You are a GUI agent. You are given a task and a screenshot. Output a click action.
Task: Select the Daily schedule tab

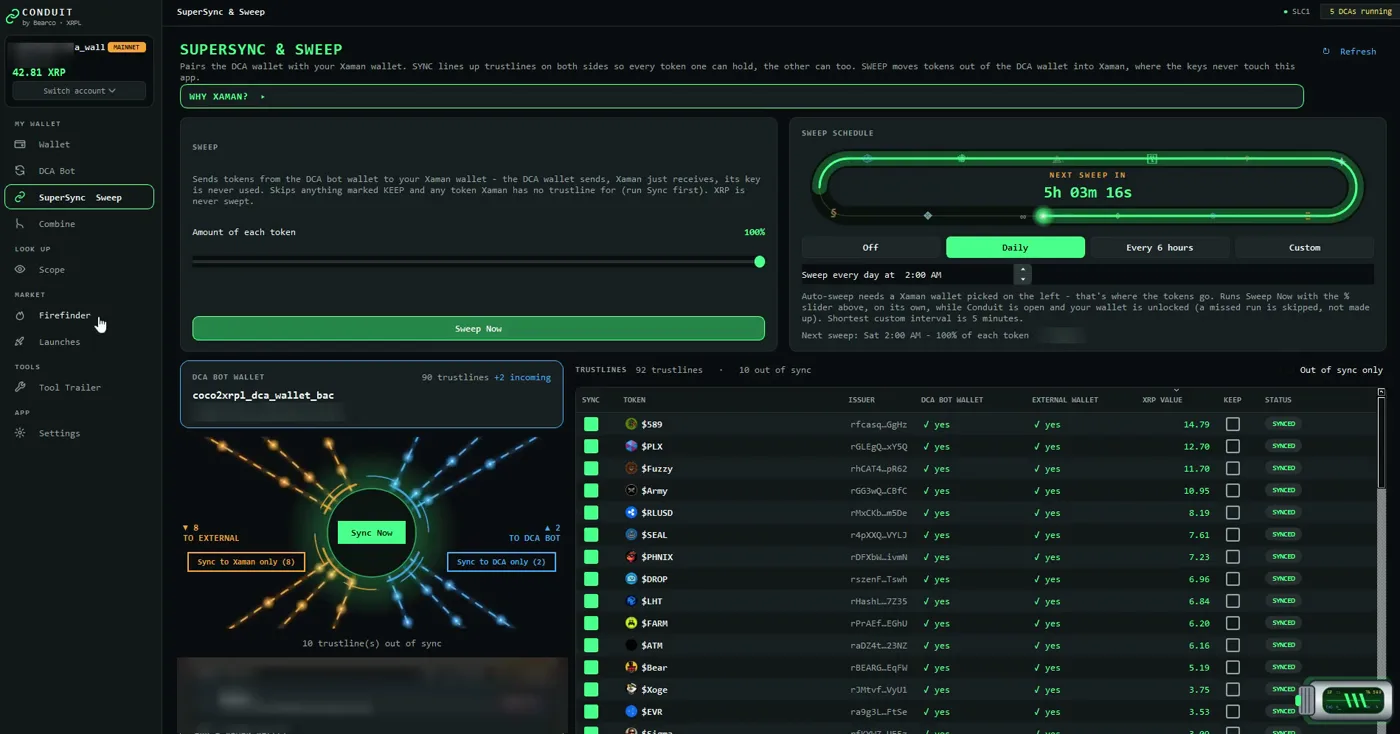pyautogui.click(x=1015, y=247)
